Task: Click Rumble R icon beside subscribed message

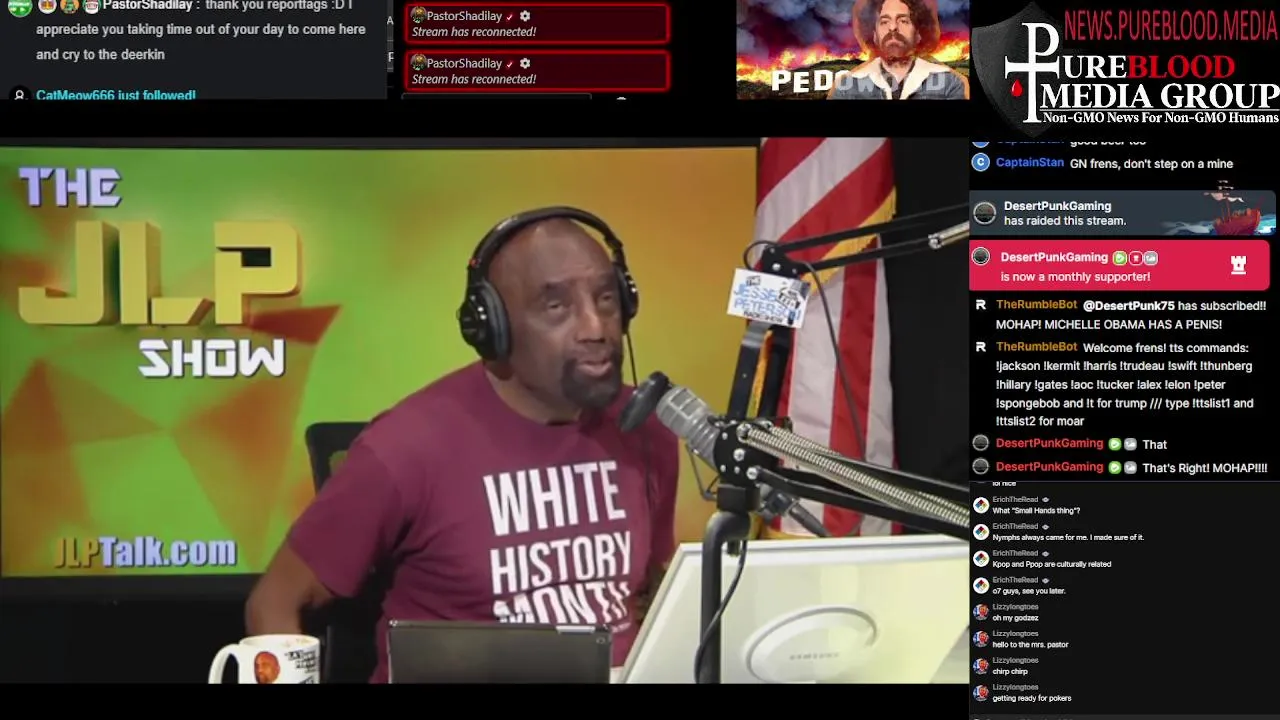Action: pyautogui.click(x=981, y=306)
